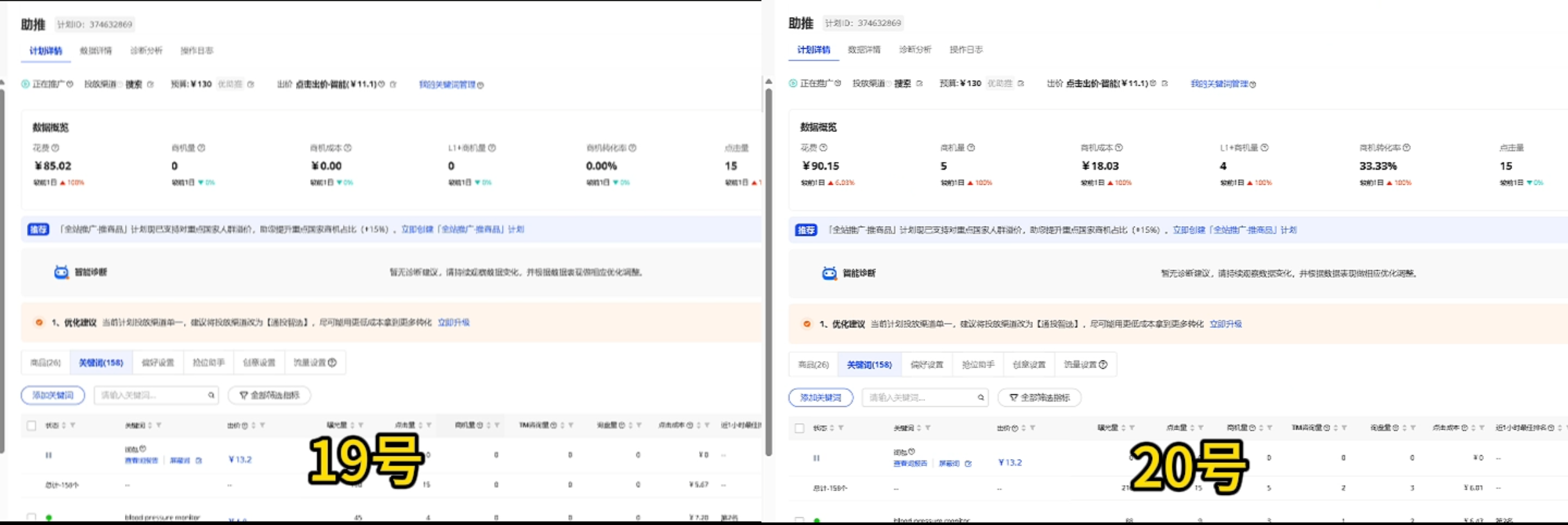
Task: Select 商品(26) tab in 19号 panel
Action: point(45,362)
